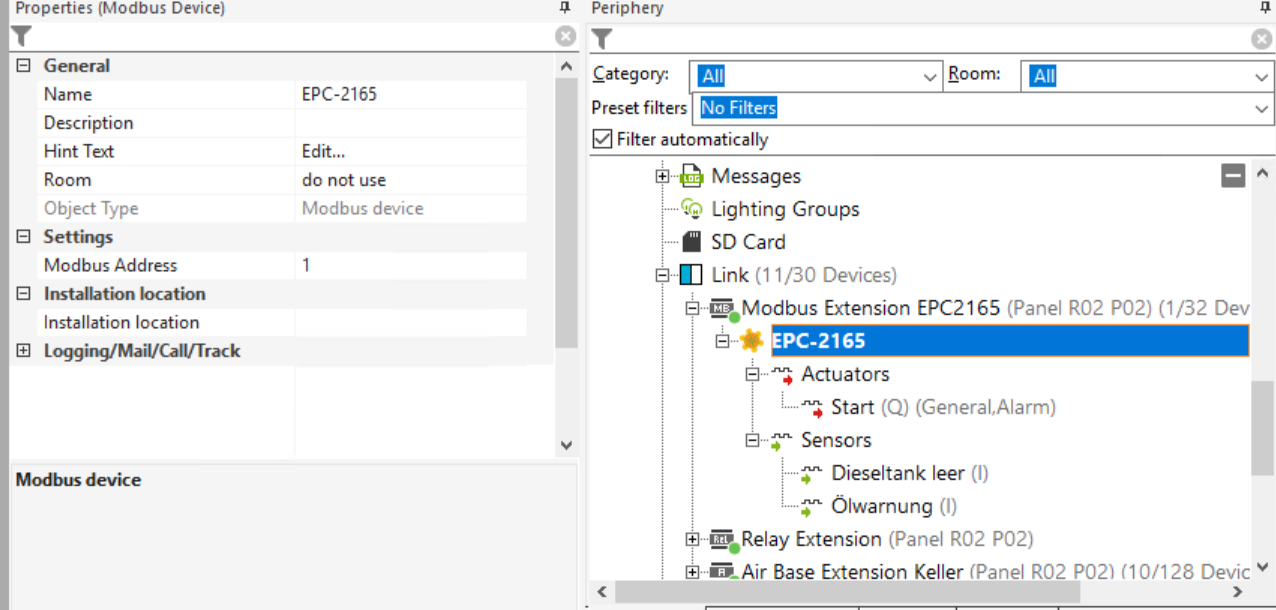Select the Start actuator item
The width and height of the screenshot is (1276, 610).
[x=852, y=407]
